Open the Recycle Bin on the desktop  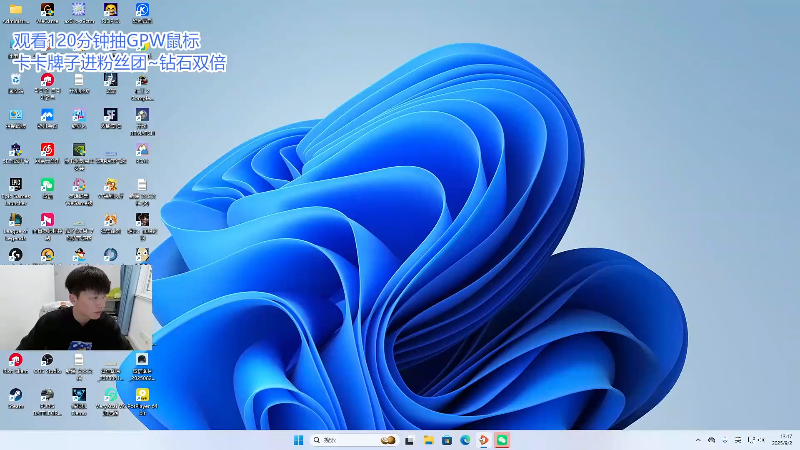click(x=16, y=80)
